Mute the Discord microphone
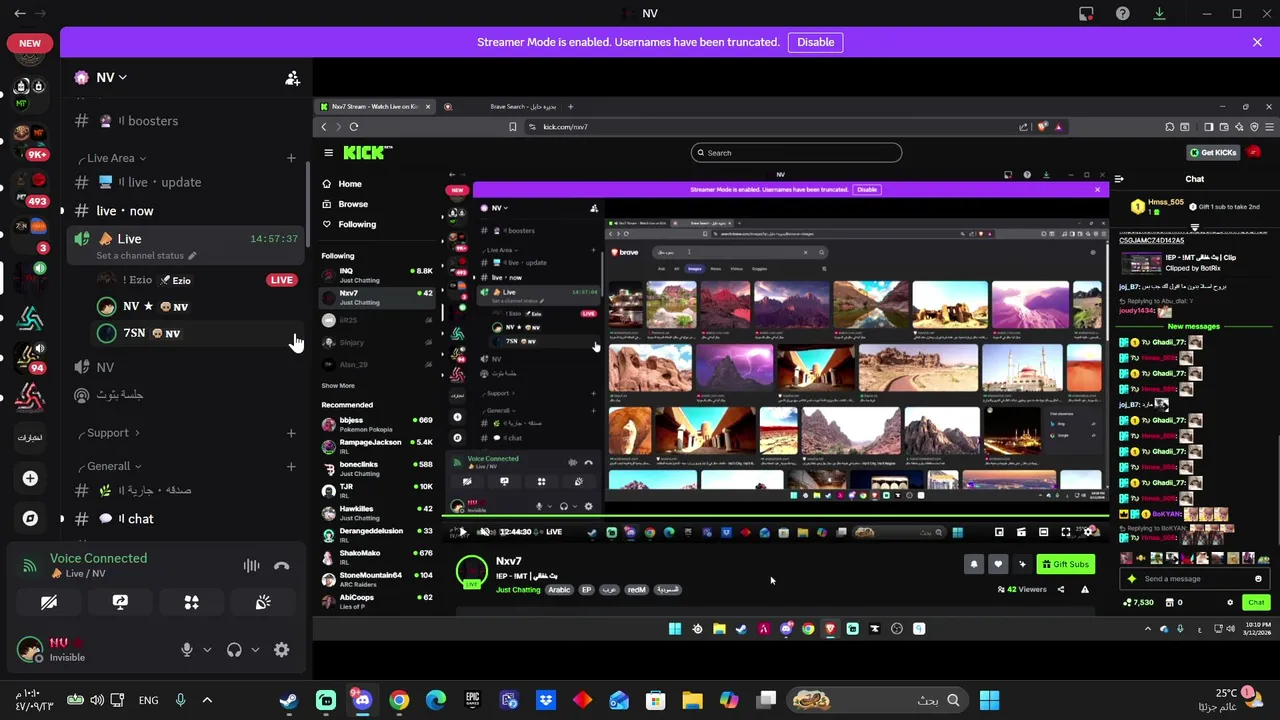Image resolution: width=1280 pixels, height=720 pixels. tap(186, 649)
